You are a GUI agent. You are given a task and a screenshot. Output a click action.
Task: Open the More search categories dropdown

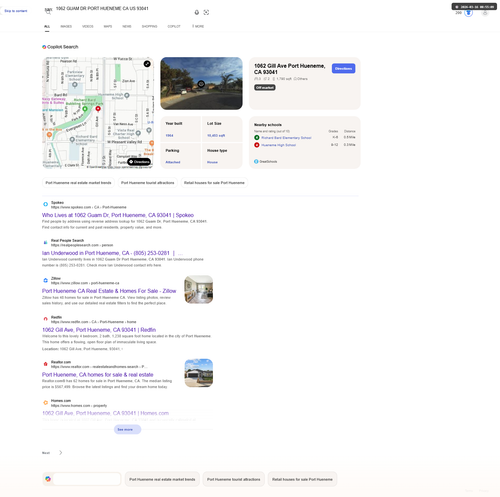(x=198, y=26)
